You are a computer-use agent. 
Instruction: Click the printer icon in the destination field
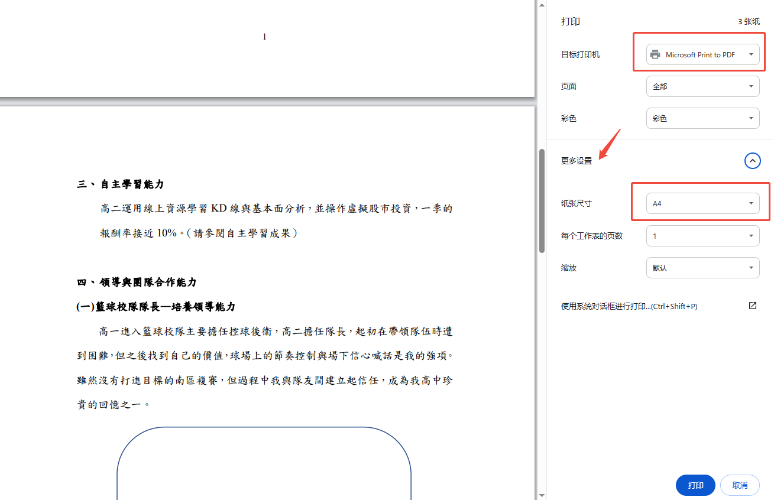click(x=655, y=54)
